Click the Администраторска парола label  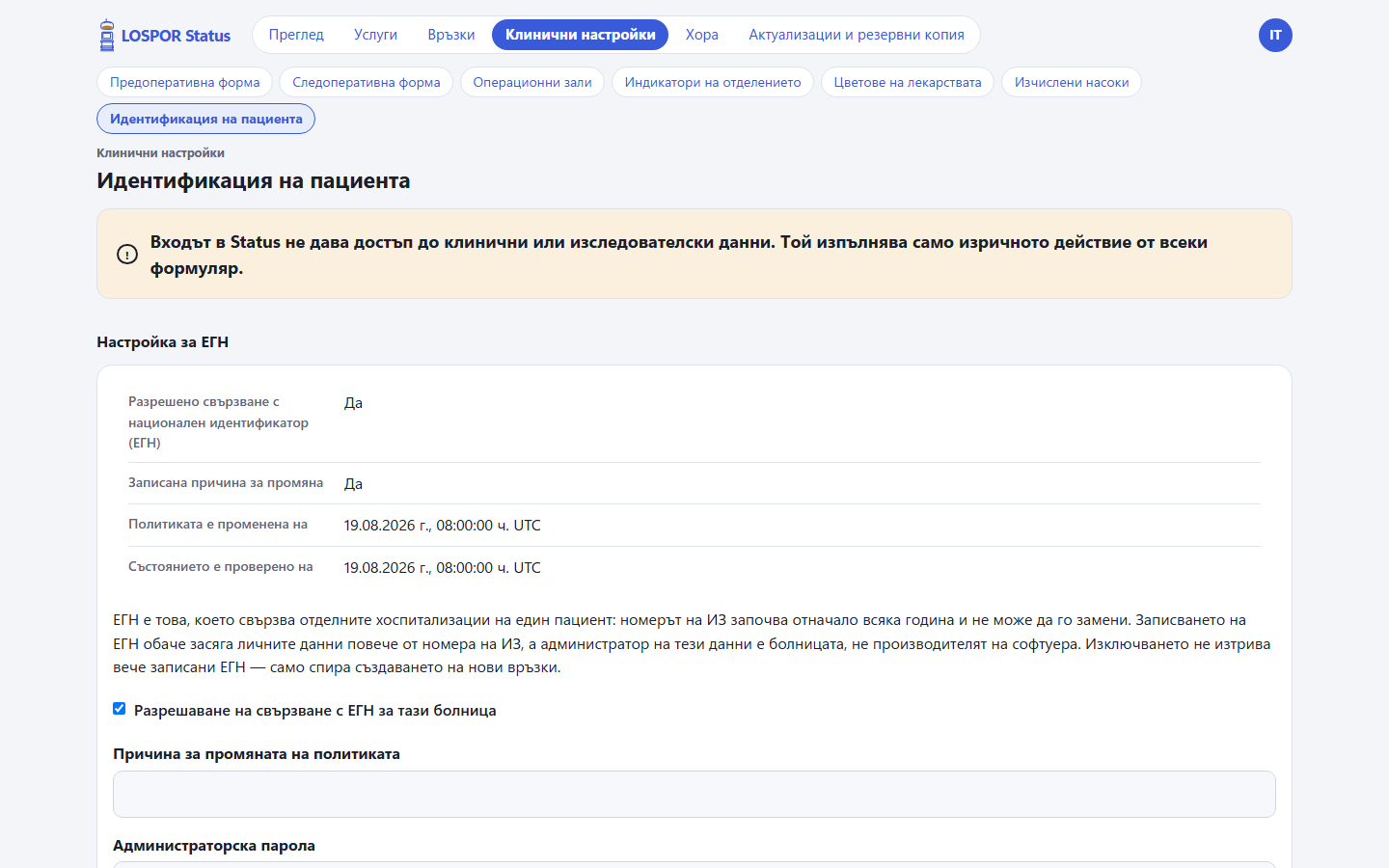(x=214, y=846)
